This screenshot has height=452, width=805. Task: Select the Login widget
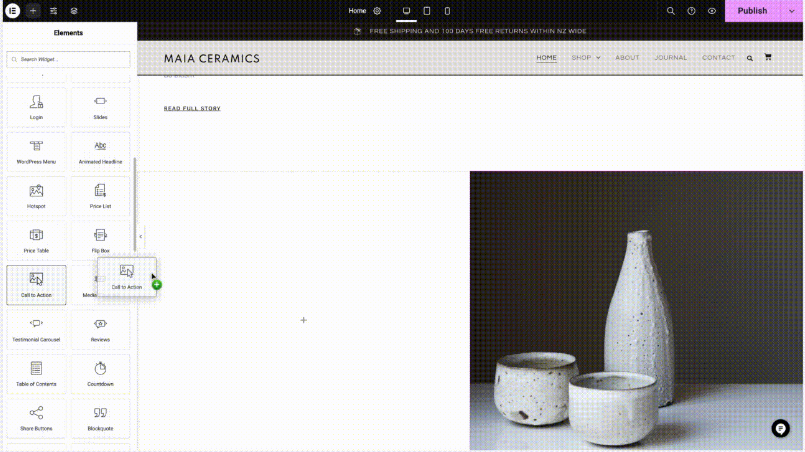tap(36, 107)
